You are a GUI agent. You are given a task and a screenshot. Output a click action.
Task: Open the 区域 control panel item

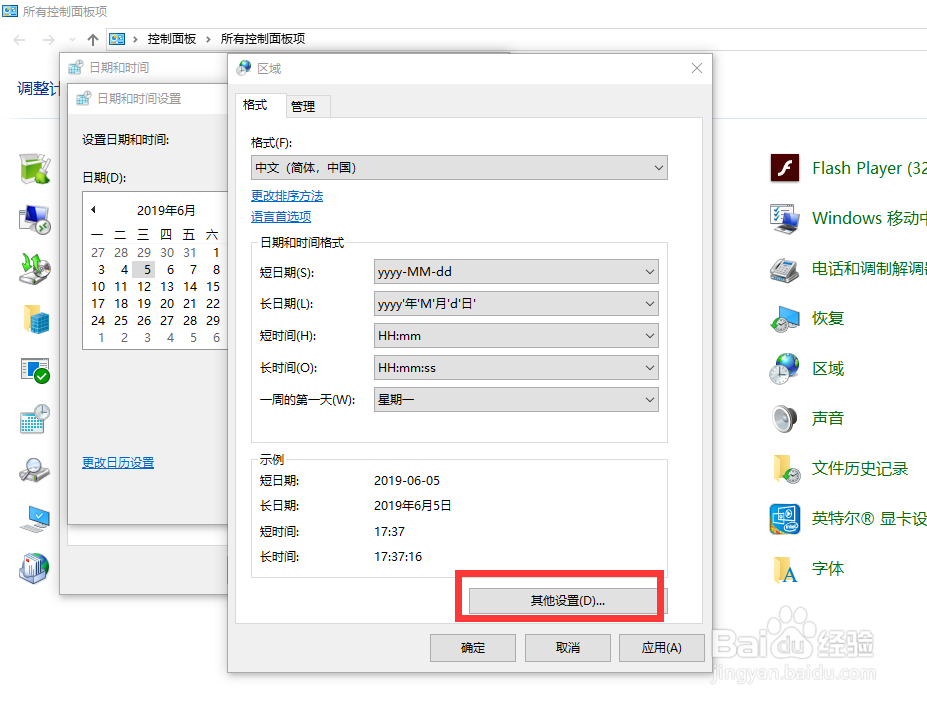[x=828, y=368]
